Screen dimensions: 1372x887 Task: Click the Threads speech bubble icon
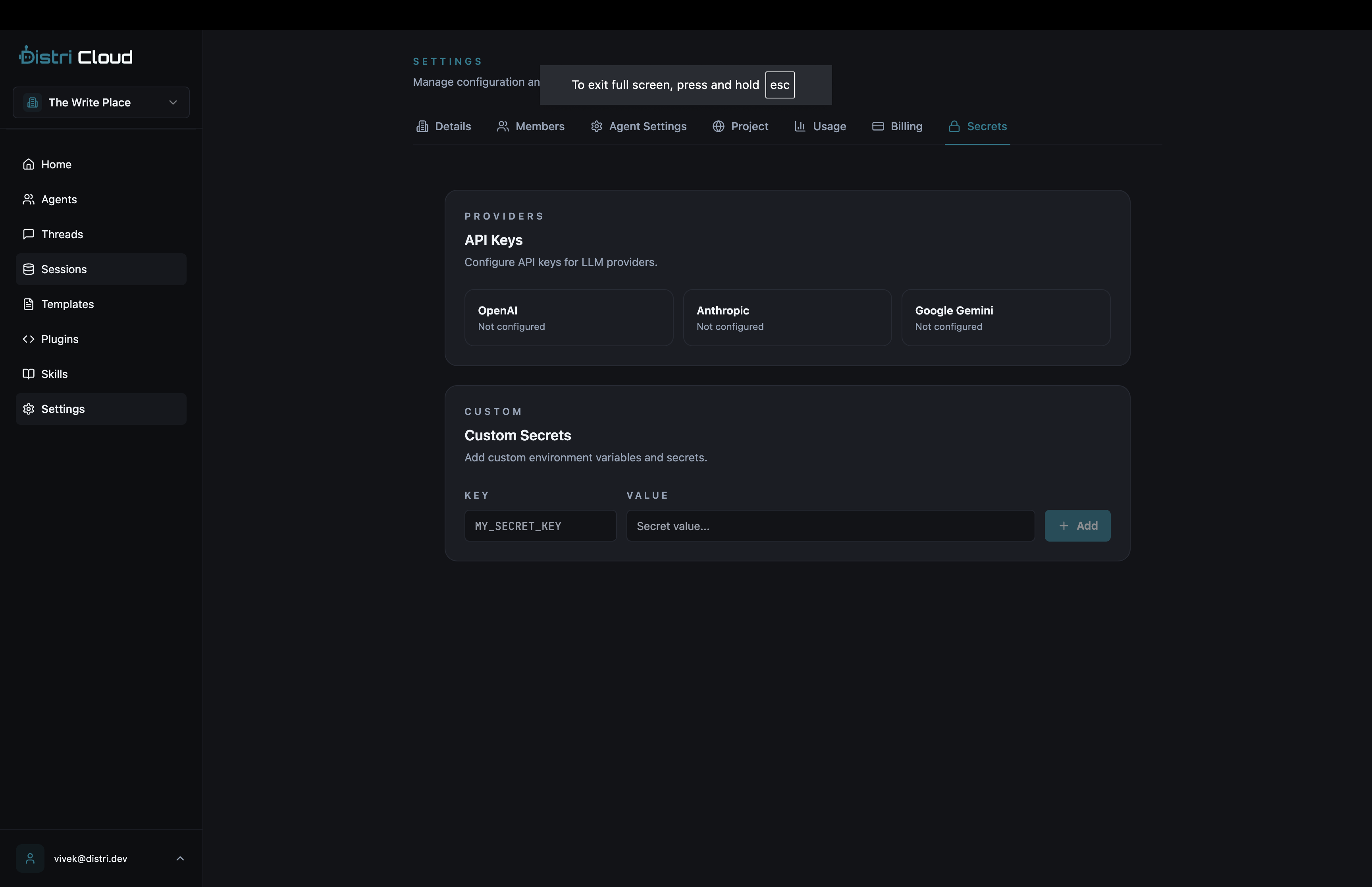click(x=29, y=234)
